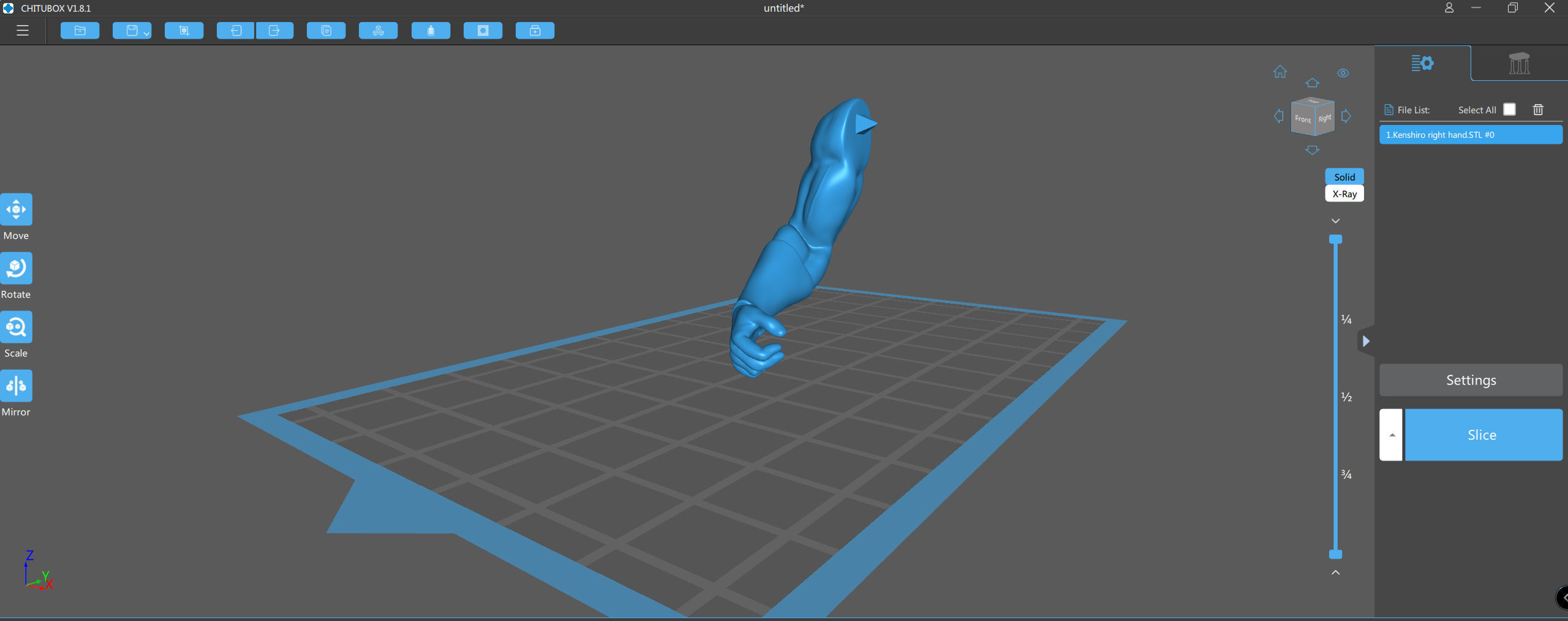Screen dimensions: 1568x621
Task: Select the Mirror tool
Action: pyautogui.click(x=16, y=386)
